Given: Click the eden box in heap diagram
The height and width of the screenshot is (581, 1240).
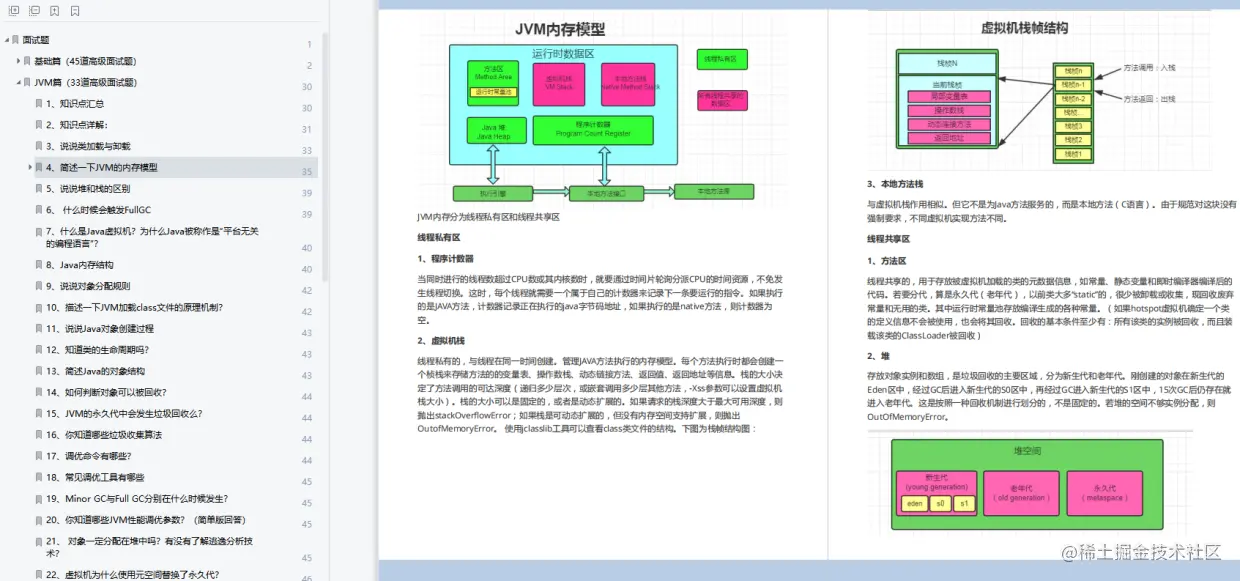Looking at the screenshot, I should [914, 504].
